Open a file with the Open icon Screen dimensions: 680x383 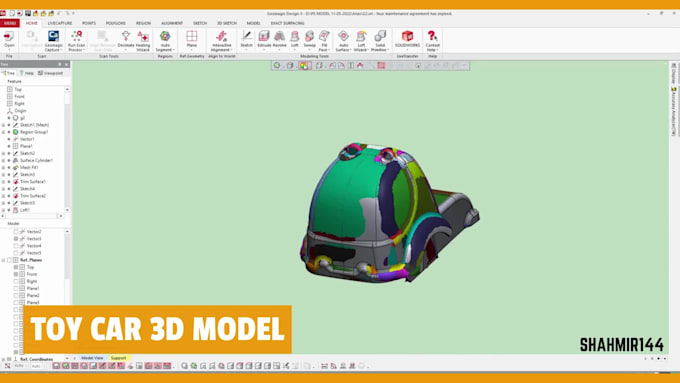pyautogui.click(x=9, y=39)
